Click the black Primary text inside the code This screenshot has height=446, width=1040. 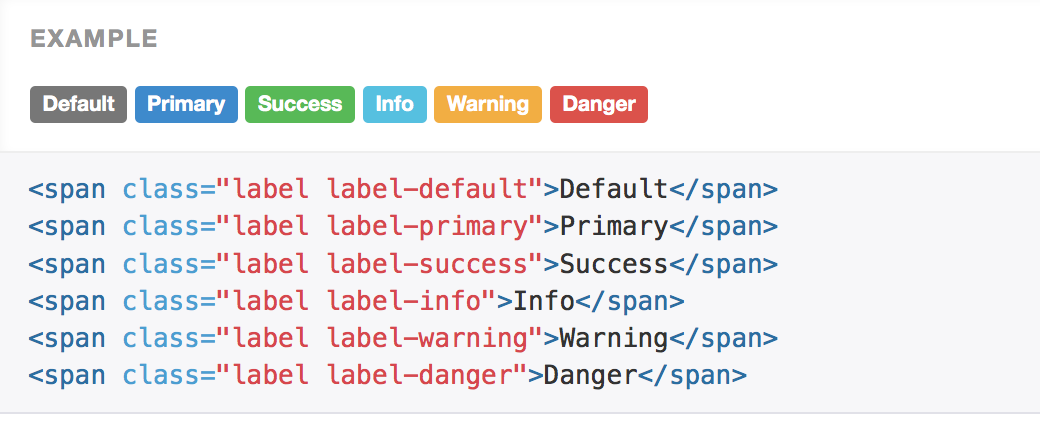(613, 226)
